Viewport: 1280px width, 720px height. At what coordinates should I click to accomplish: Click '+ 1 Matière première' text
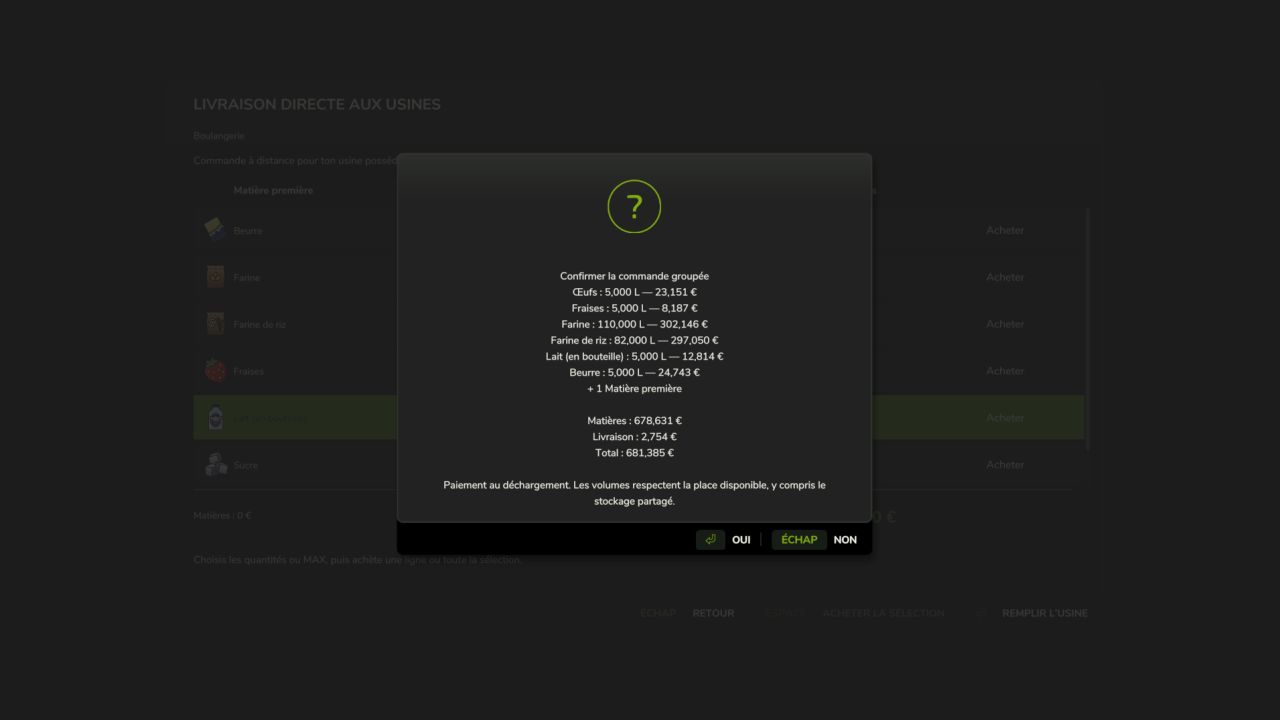pos(634,388)
